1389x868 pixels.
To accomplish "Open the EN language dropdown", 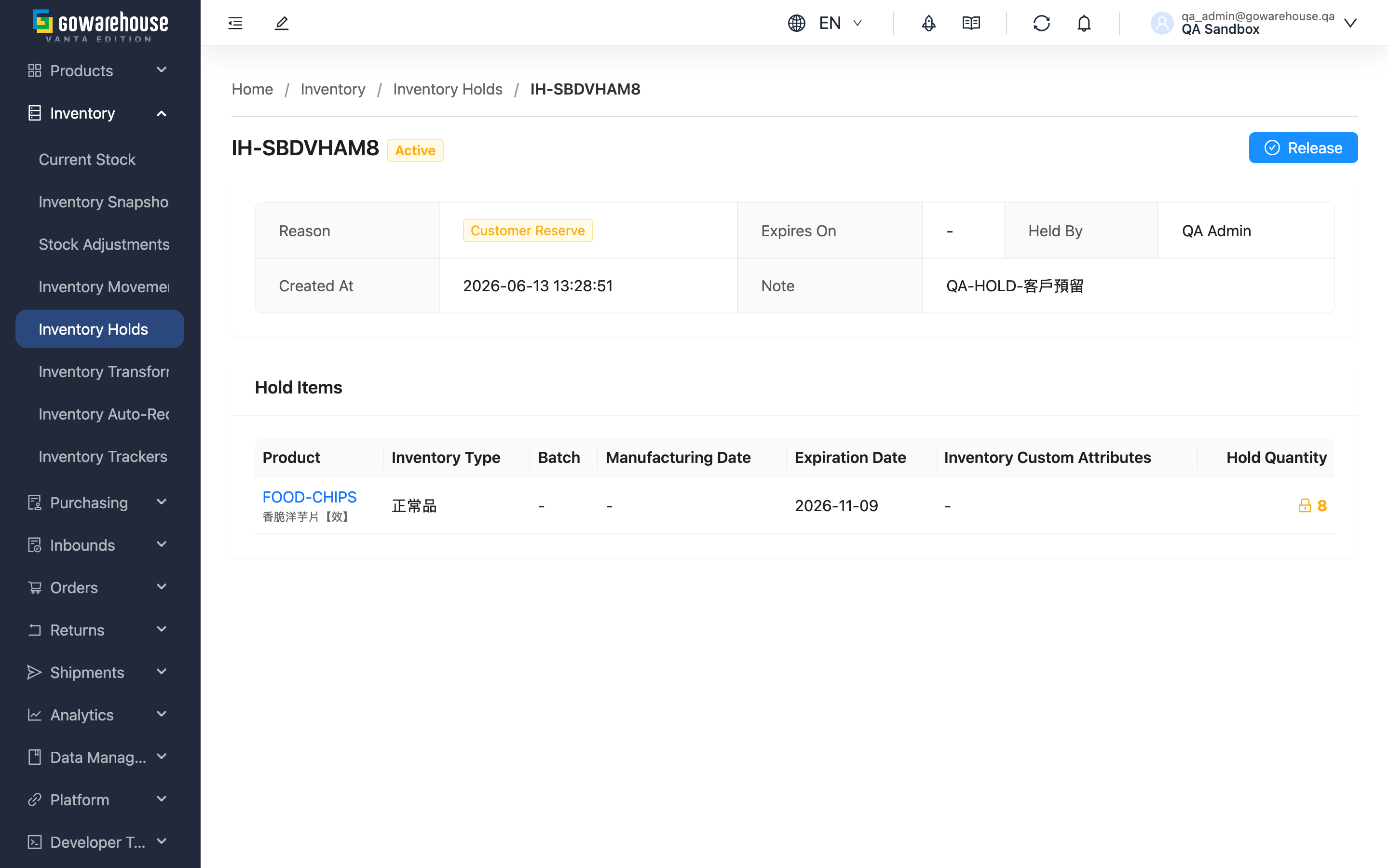I will [x=840, y=23].
